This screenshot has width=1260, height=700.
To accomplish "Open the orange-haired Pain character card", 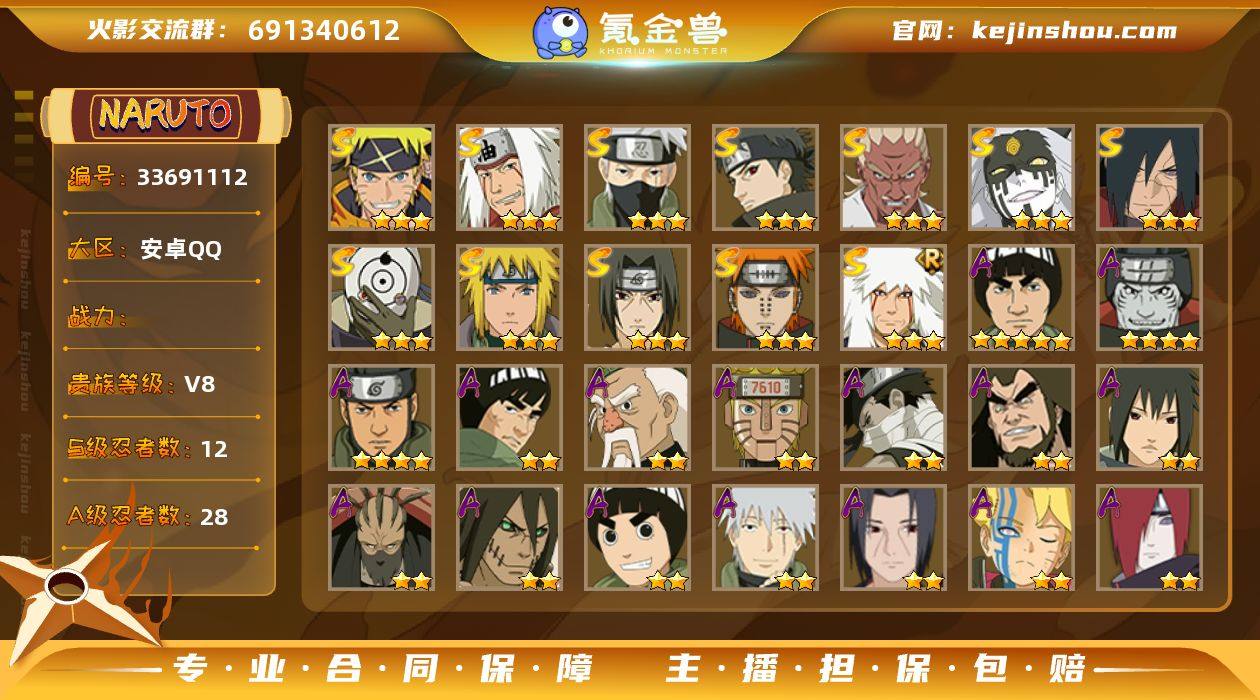I will pyautogui.click(x=765, y=298).
